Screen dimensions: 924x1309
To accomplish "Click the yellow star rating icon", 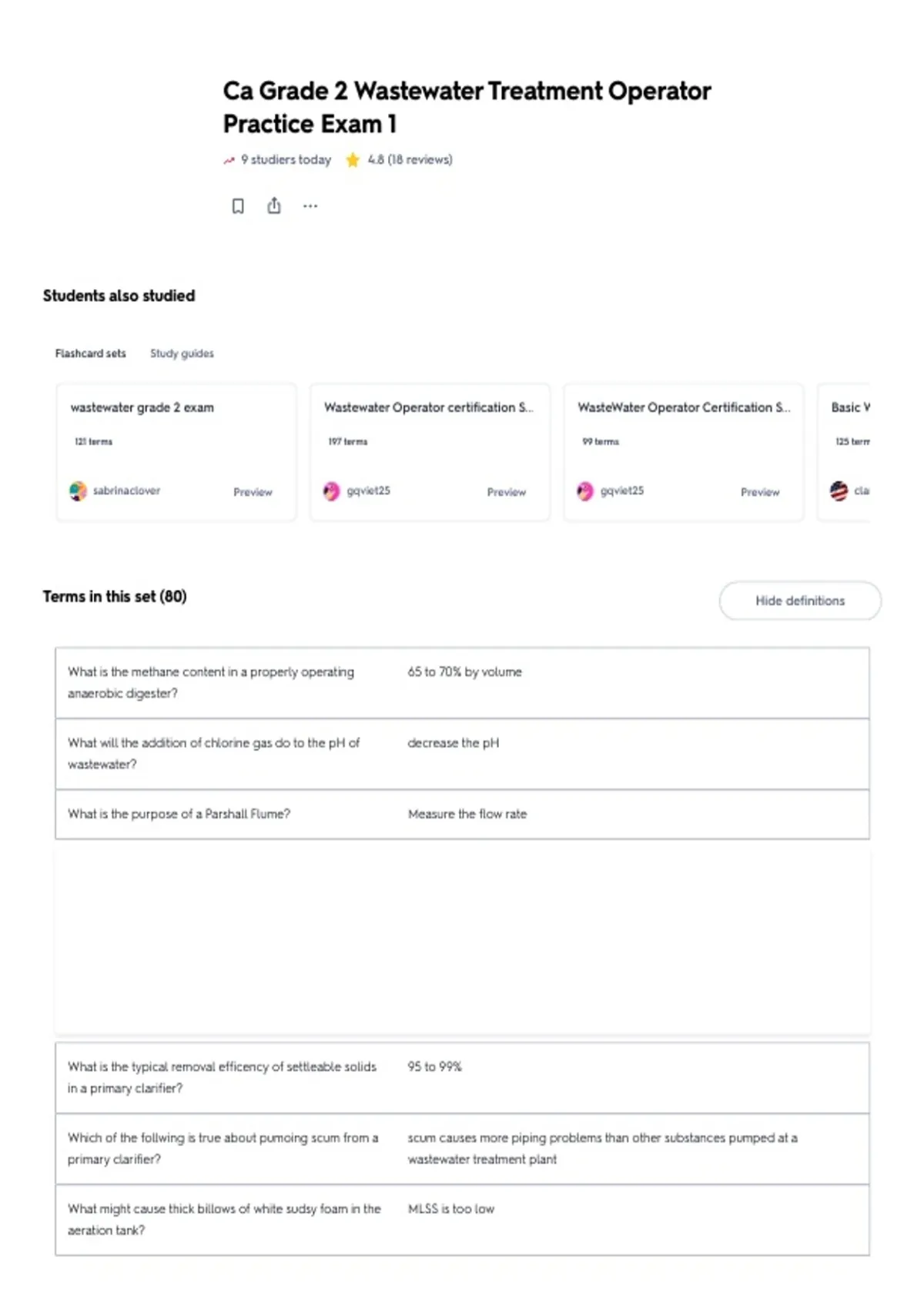I will click(x=353, y=160).
